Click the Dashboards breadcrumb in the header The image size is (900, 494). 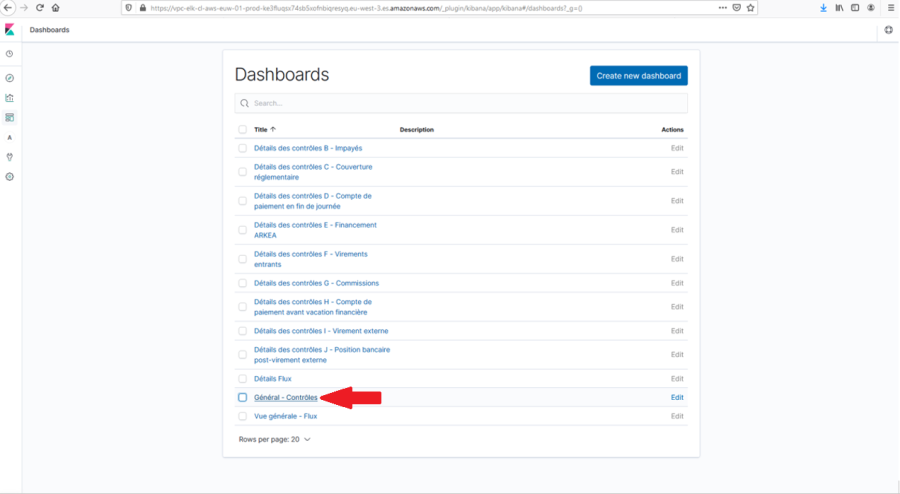[x=50, y=30]
